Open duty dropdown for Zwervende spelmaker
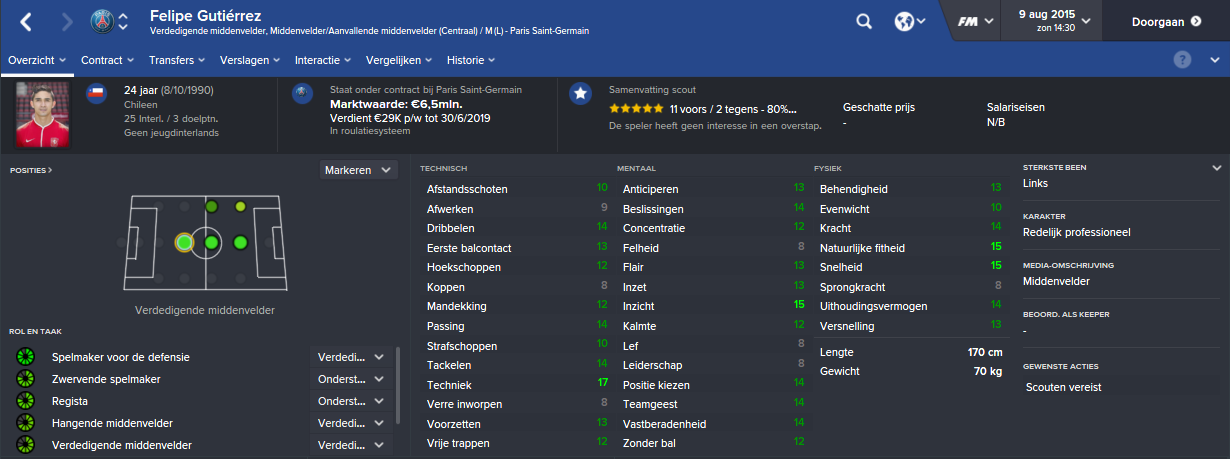This screenshot has width=1230, height=459. (351, 379)
